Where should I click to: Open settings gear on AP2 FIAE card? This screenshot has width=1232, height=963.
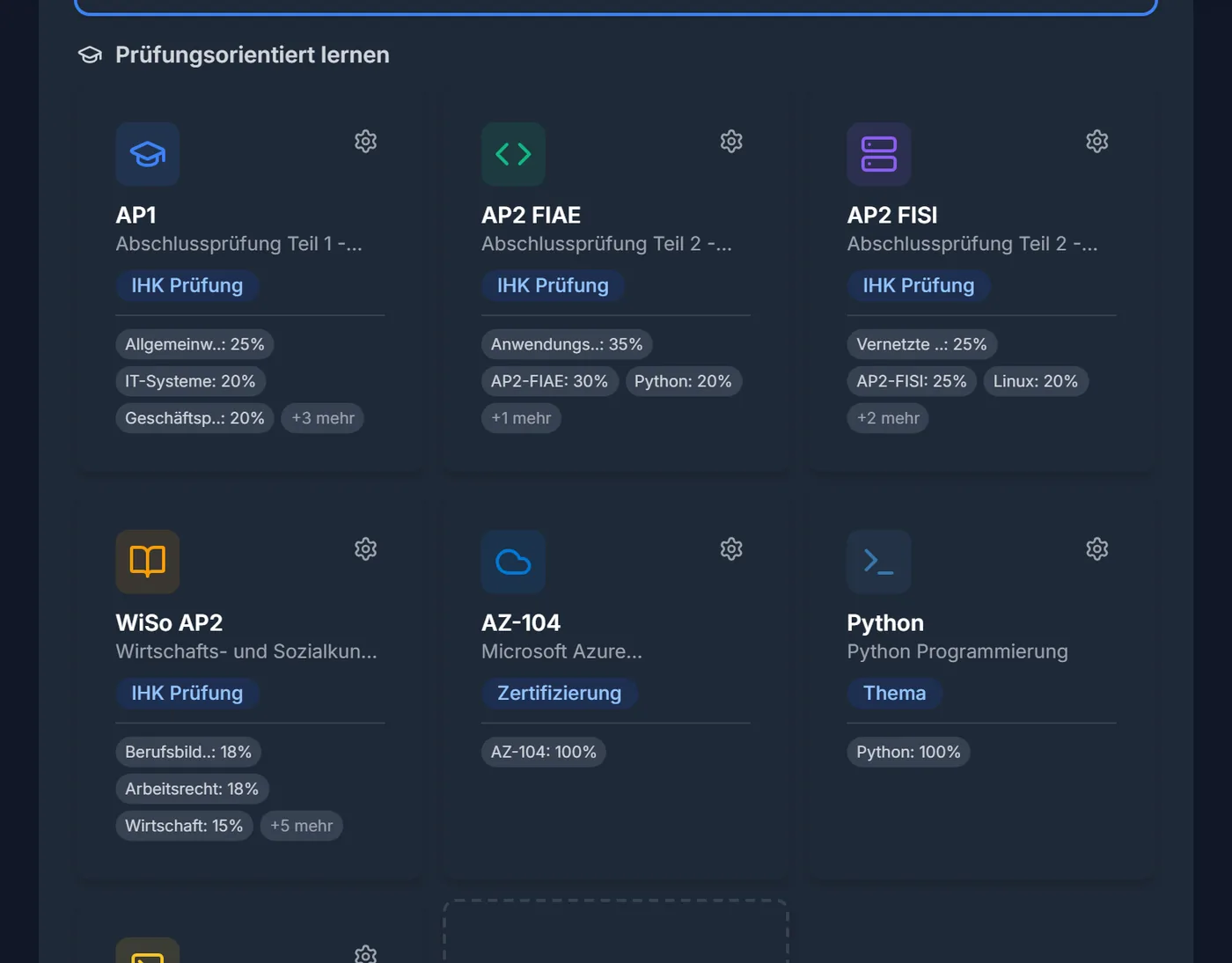point(731,141)
